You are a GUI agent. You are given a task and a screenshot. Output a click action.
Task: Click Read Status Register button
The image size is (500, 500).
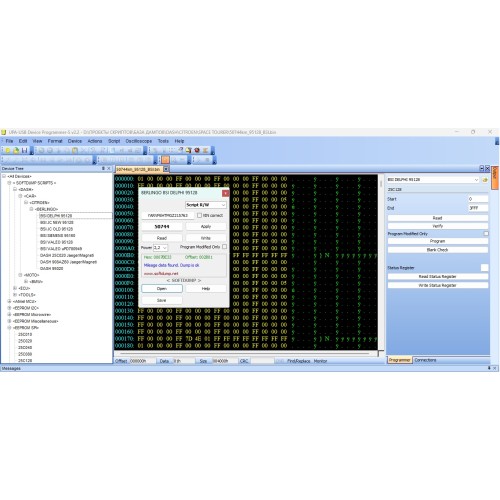(x=437, y=277)
